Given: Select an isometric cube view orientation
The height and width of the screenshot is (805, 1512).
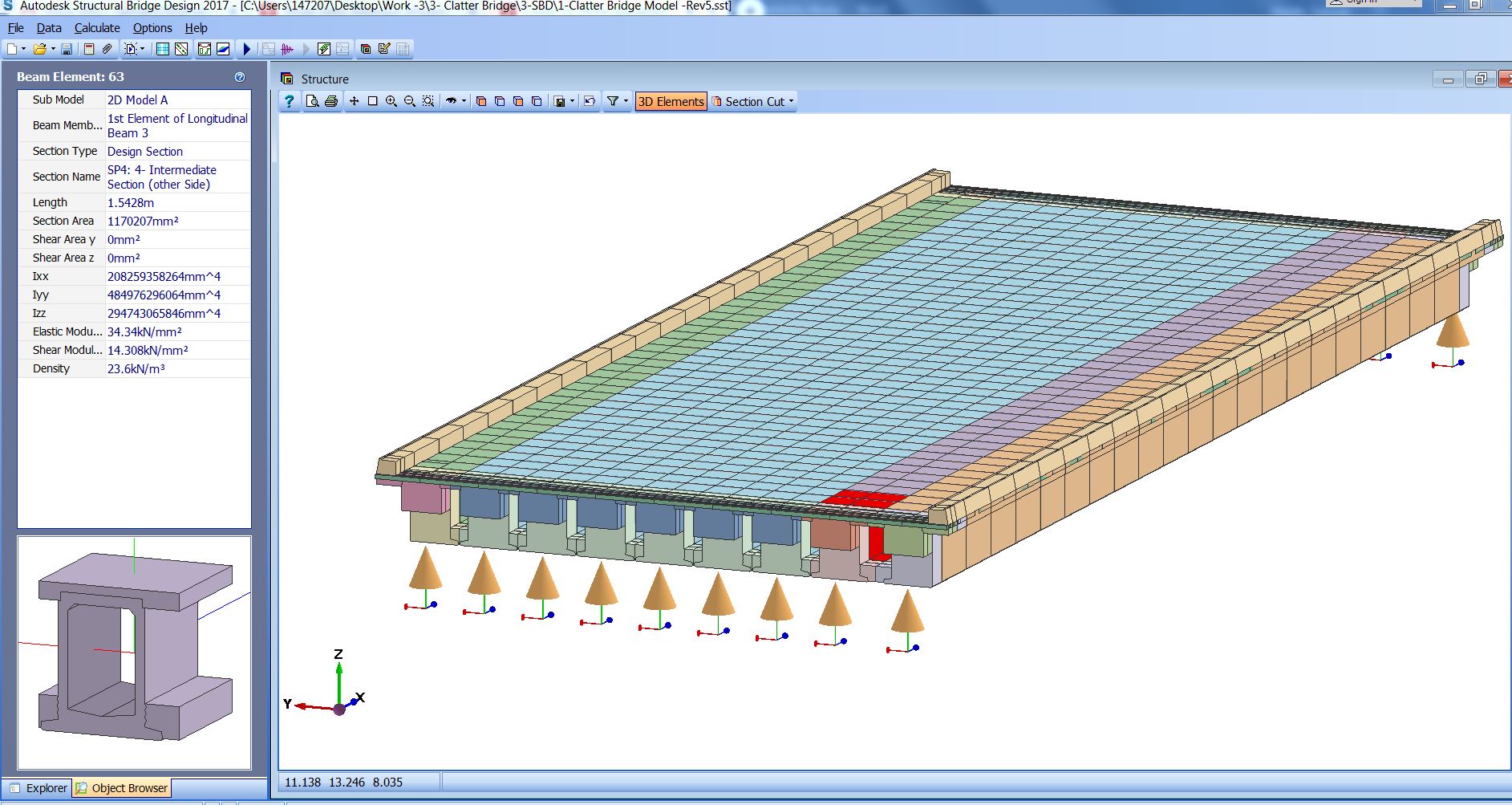Looking at the screenshot, I should click(x=482, y=102).
